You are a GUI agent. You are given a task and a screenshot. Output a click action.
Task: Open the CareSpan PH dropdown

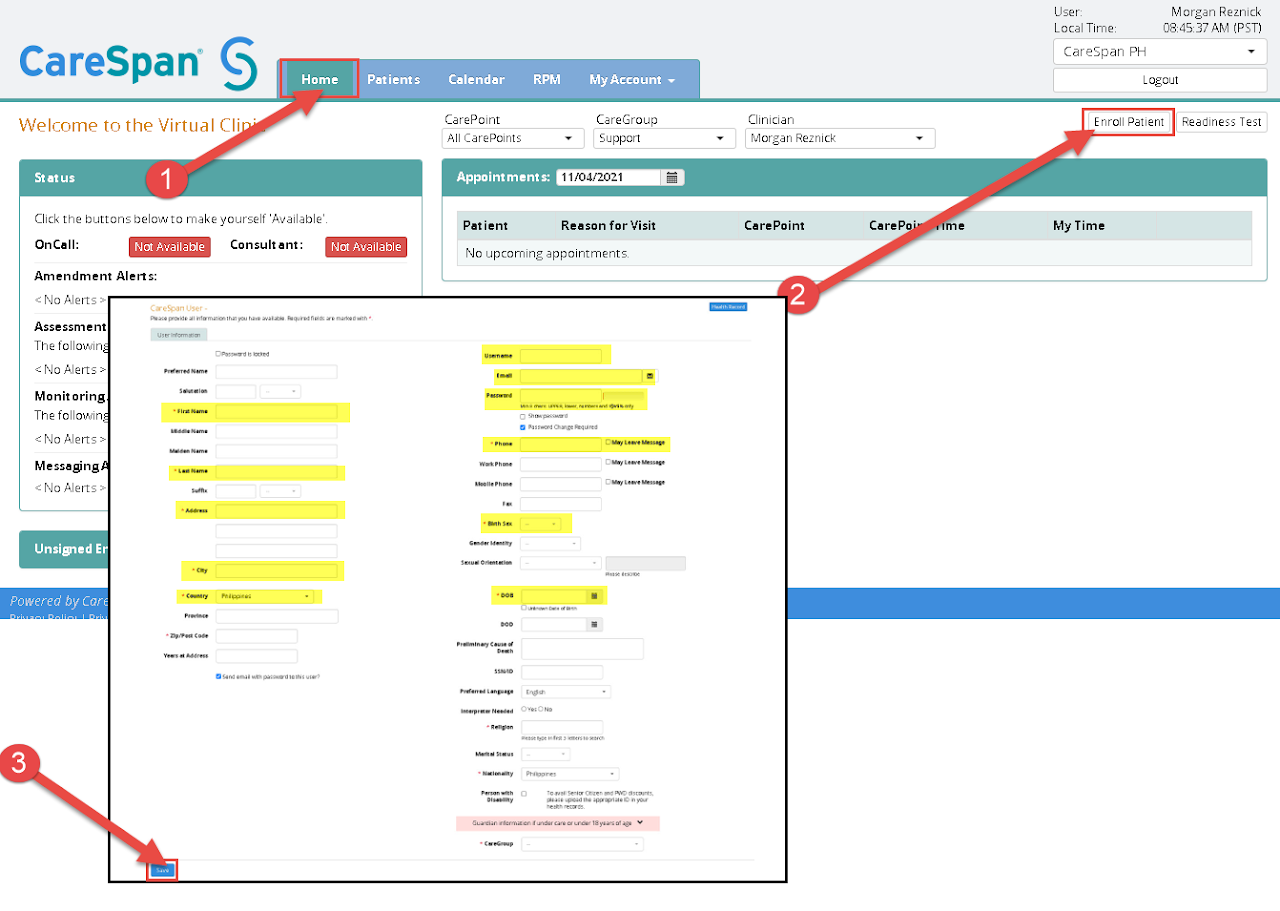click(1160, 52)
